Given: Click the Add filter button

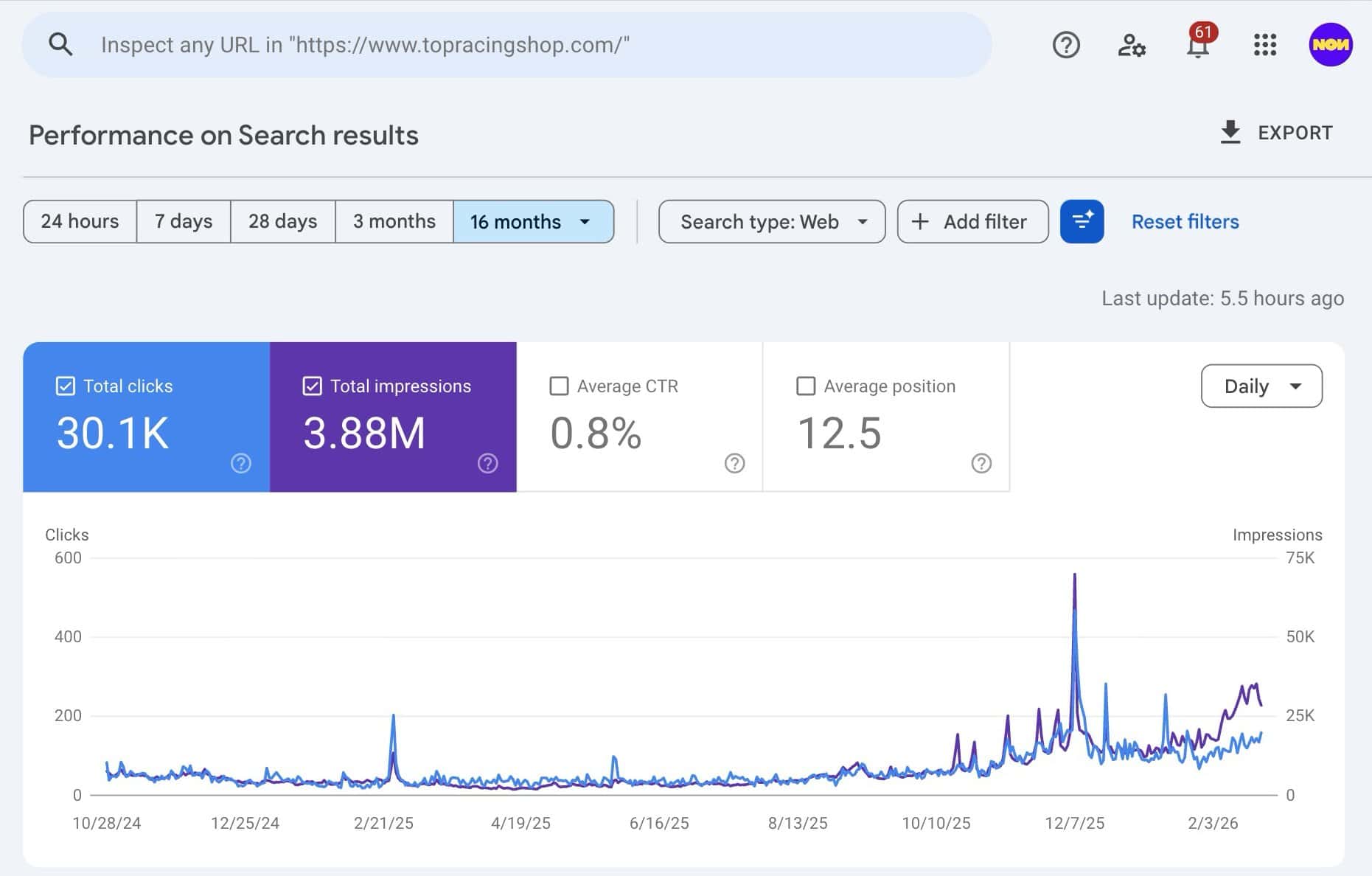Looking at the screenshot, I should [972, 221].
